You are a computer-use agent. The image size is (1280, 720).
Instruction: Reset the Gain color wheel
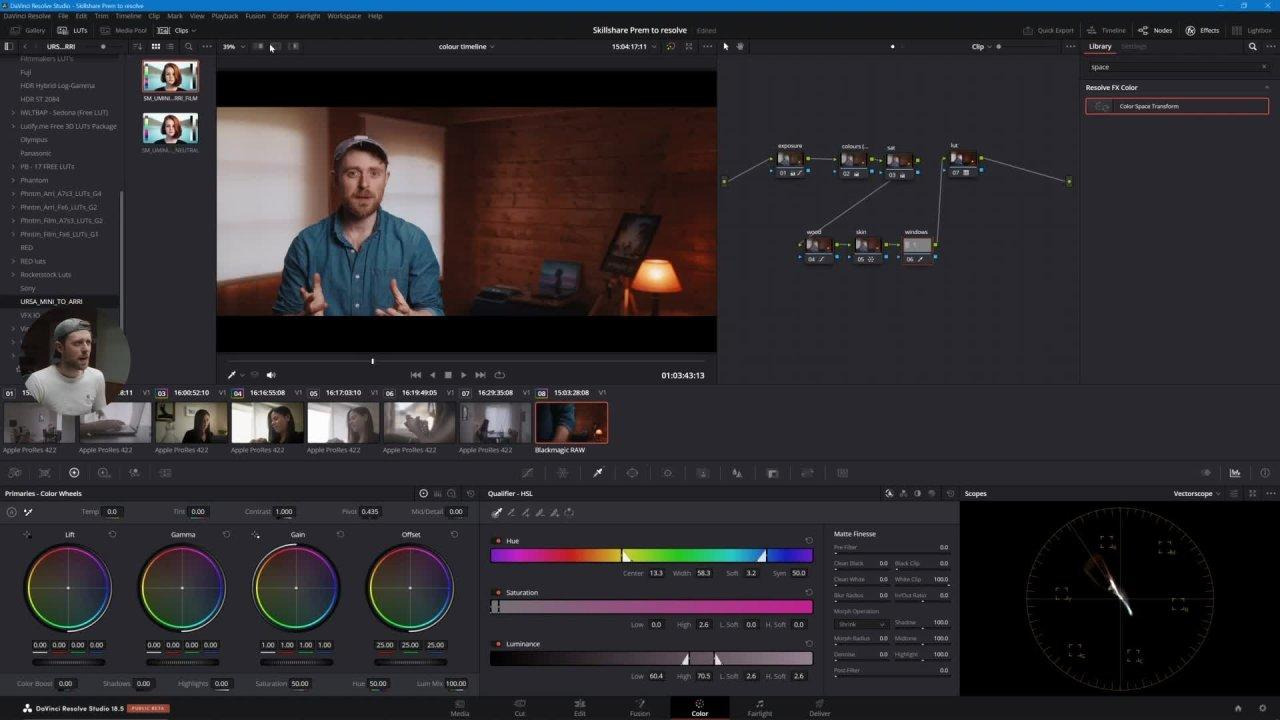click(x=340, y=535)
